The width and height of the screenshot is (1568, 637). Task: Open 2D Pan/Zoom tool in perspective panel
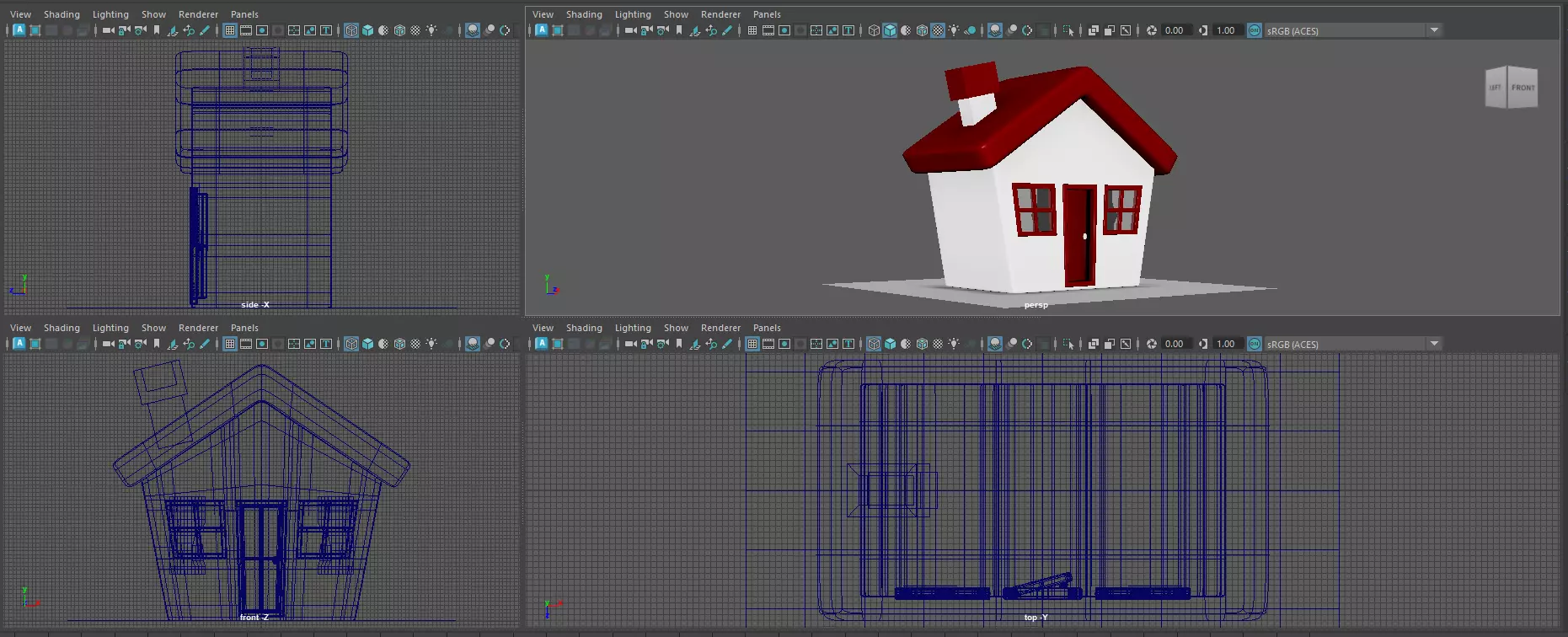click(x=711, y=30)
